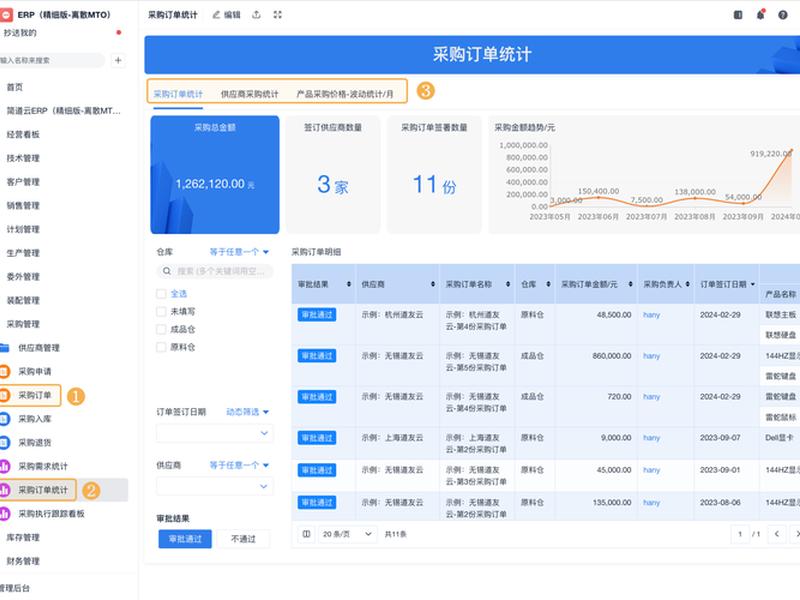The width and height of the screenshot is (800, 600).
Task: Click the 编辑 button in header
Action: click(x=227, y=15)
